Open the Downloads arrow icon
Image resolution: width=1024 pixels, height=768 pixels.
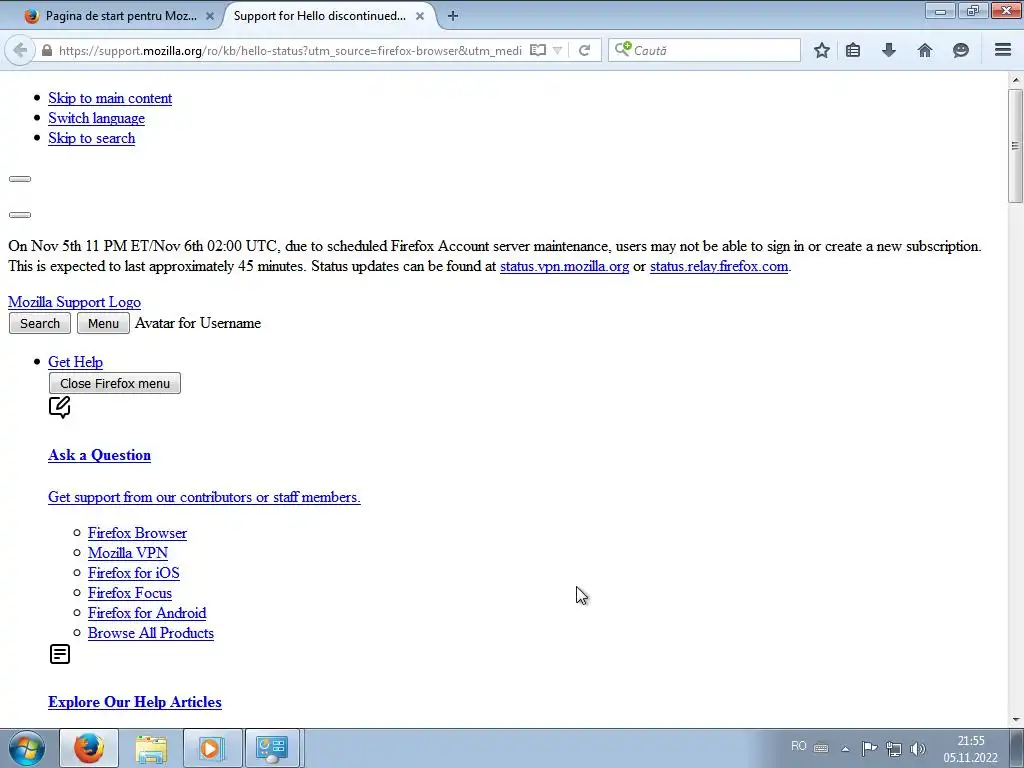point(889,50)
